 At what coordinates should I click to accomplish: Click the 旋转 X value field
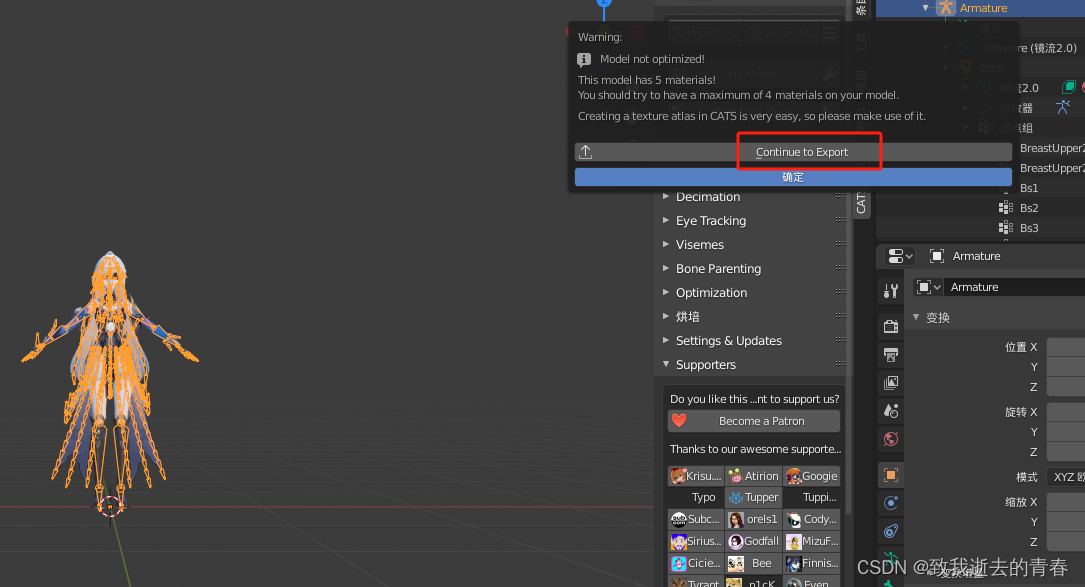pos(1066,412)
